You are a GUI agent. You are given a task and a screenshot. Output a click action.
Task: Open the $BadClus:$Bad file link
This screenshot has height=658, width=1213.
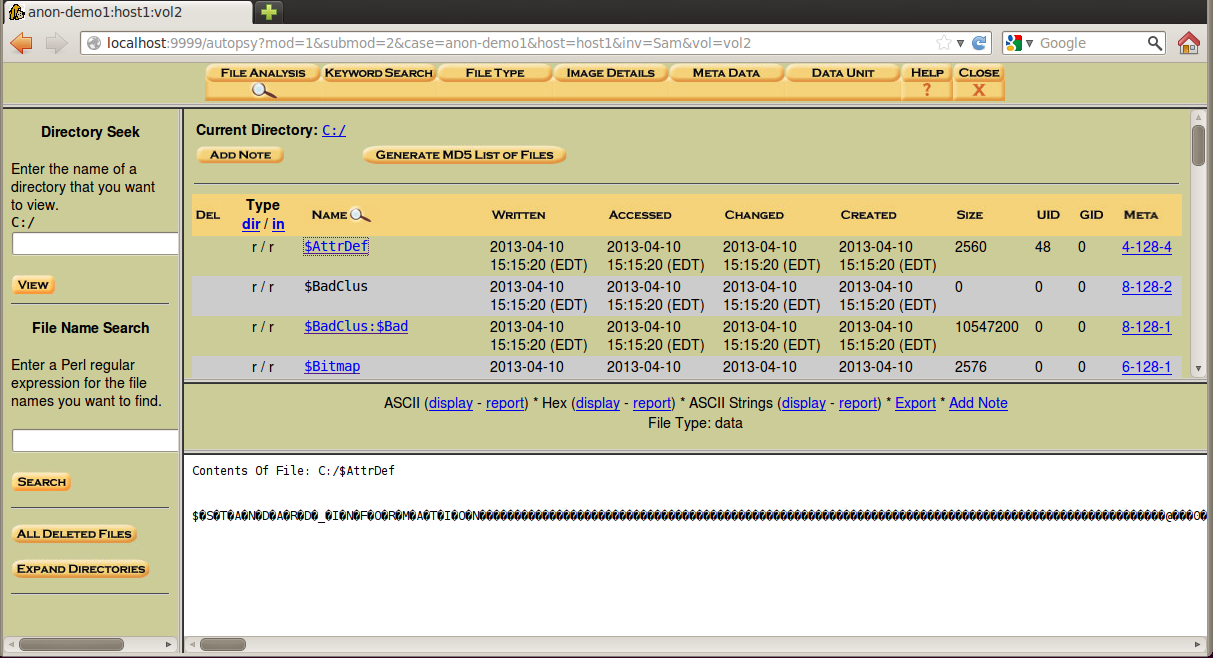[x=356, y=326]
